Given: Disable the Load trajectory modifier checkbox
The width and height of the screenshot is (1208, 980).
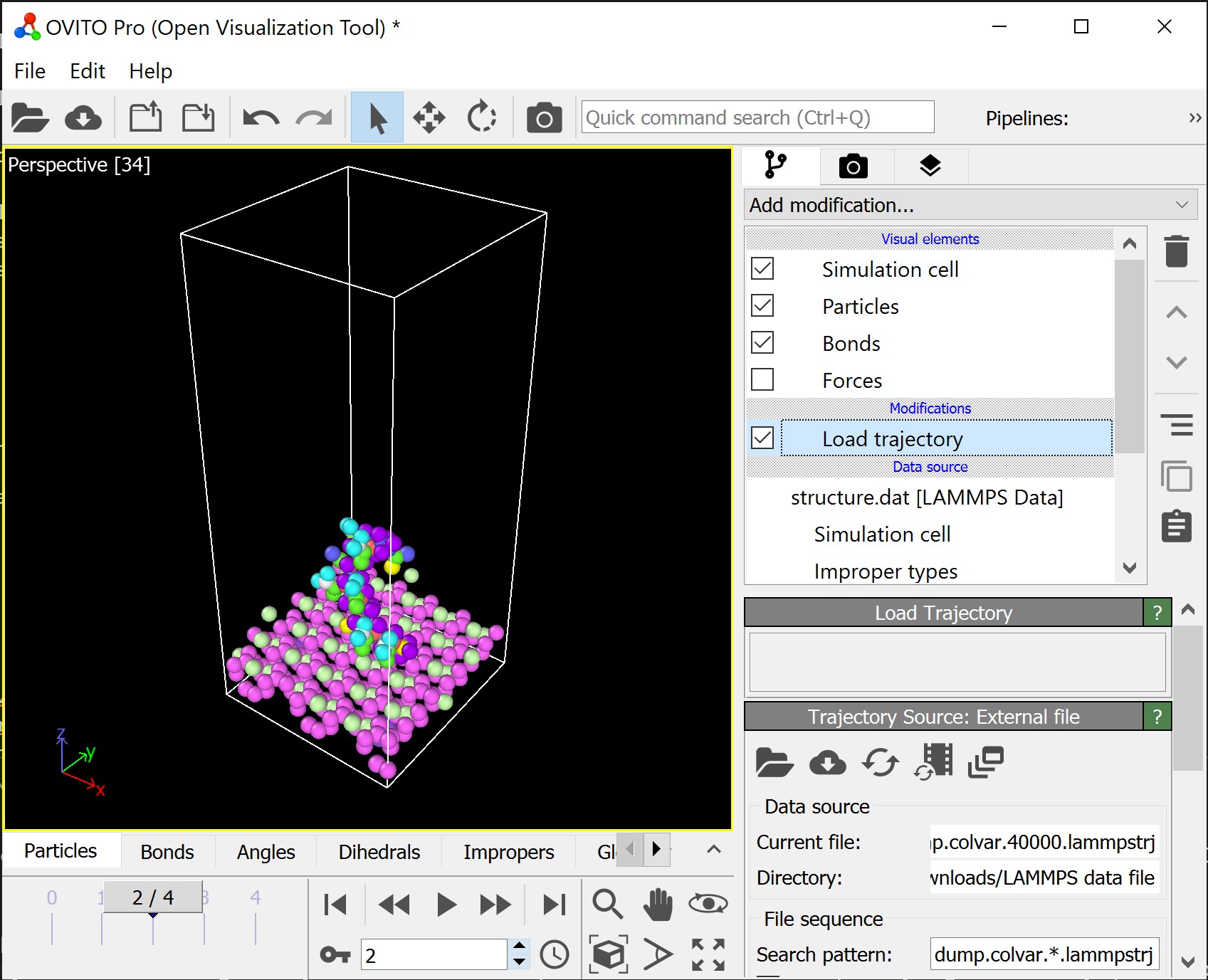Looking at the screenshot, I should (762, 438).
